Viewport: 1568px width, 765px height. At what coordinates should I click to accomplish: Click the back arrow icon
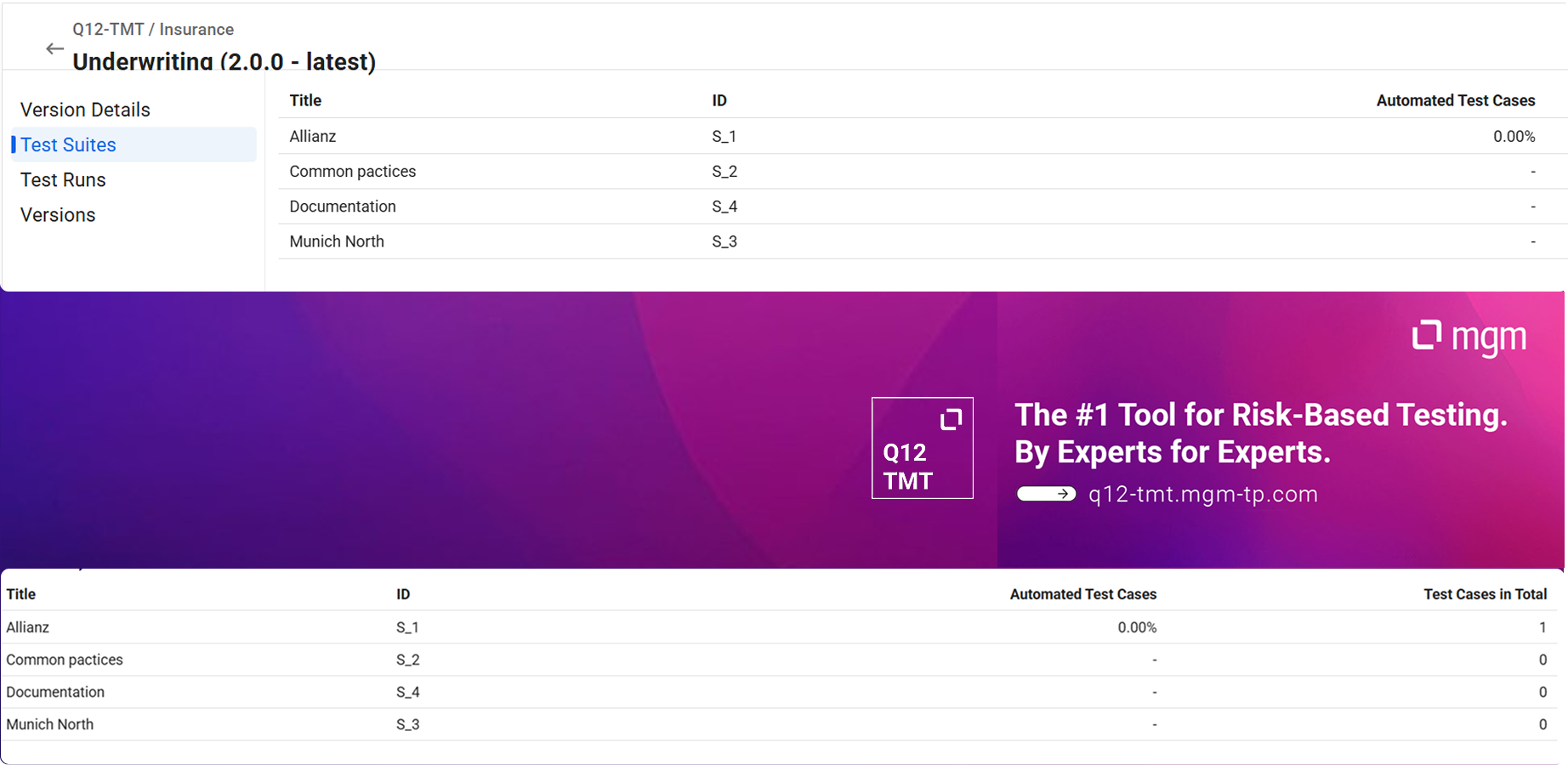[x=54, y=49]
